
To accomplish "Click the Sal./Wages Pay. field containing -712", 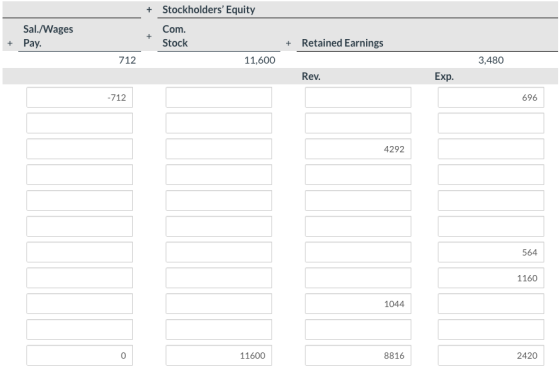I will [x=79, y=97].
